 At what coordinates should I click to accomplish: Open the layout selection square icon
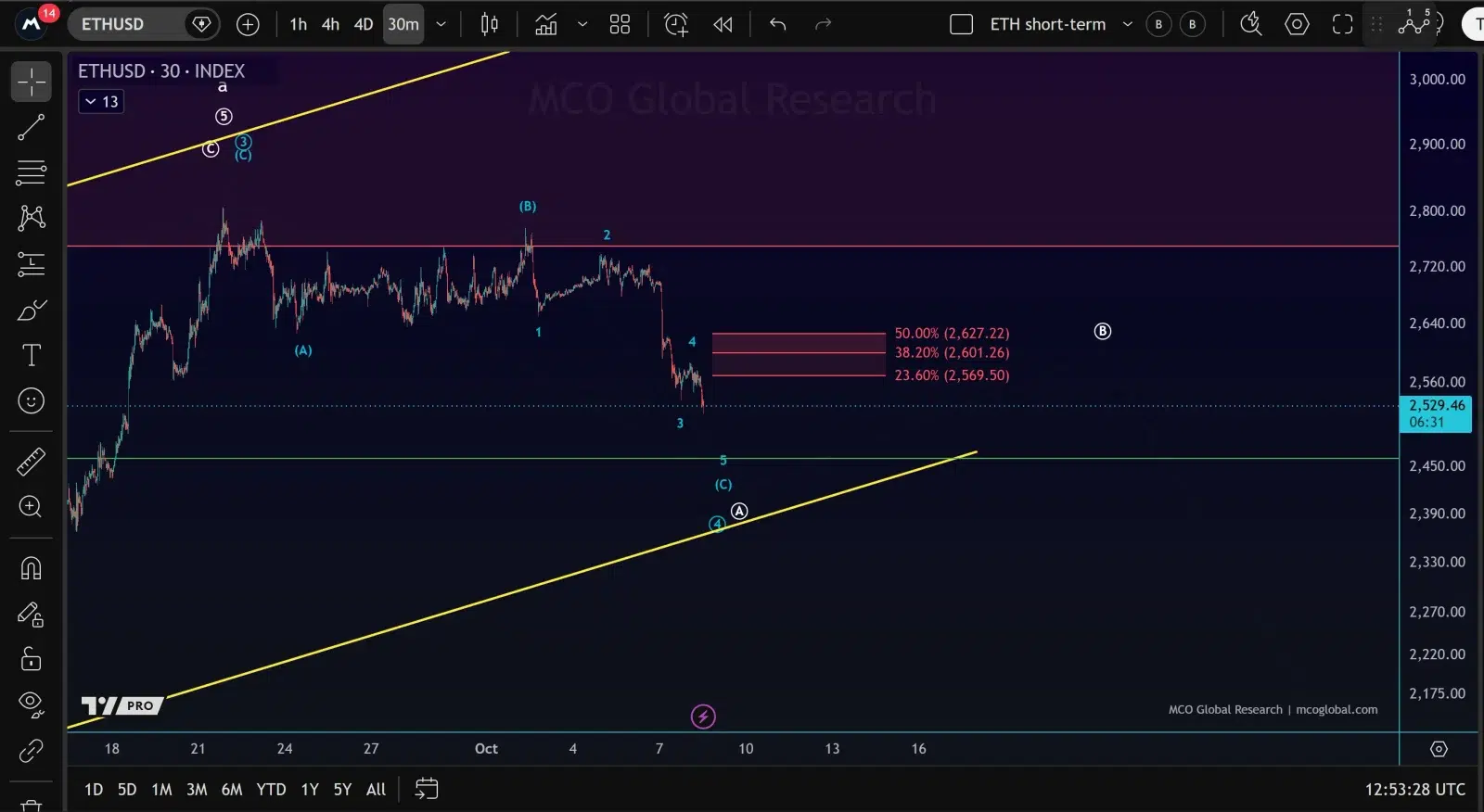pos(962,24)
